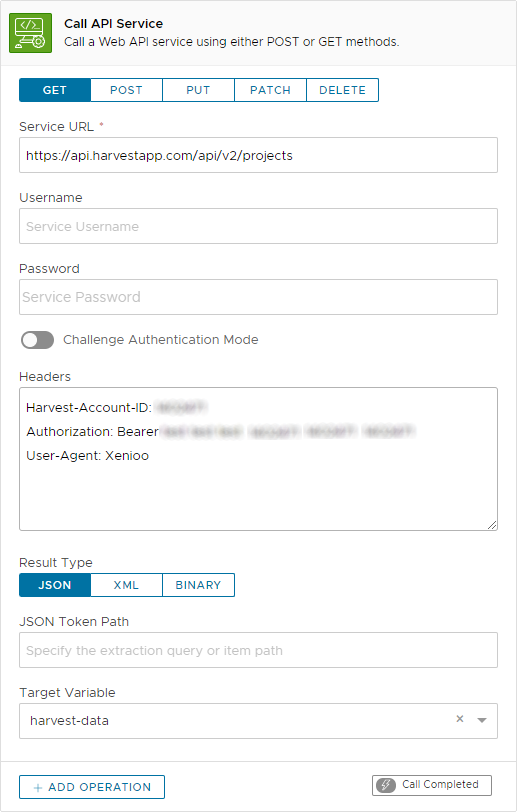Select the JSON result type
This screenshot has height=812, width=517.
point(55,585)
